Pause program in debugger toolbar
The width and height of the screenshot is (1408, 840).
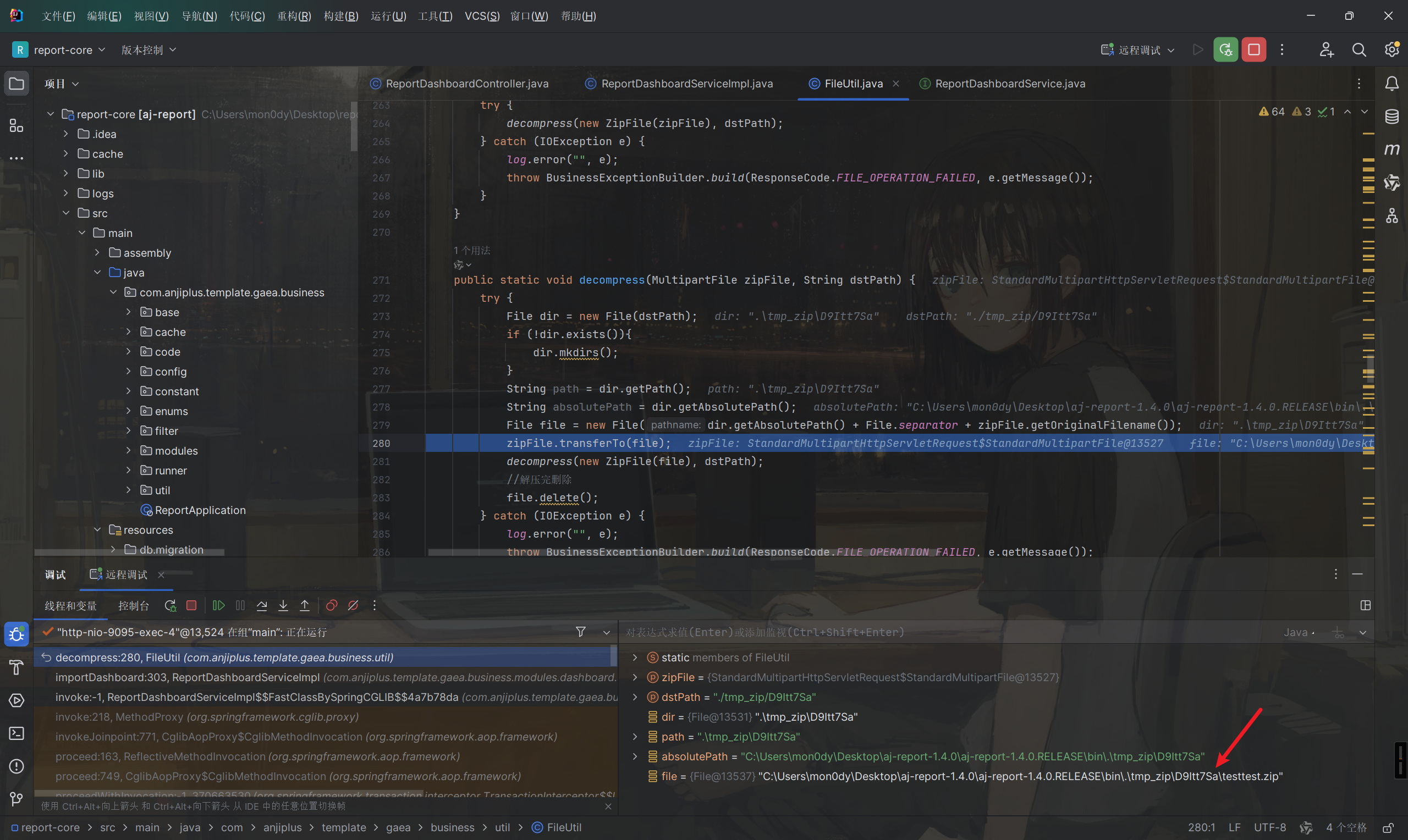[240, 606]
